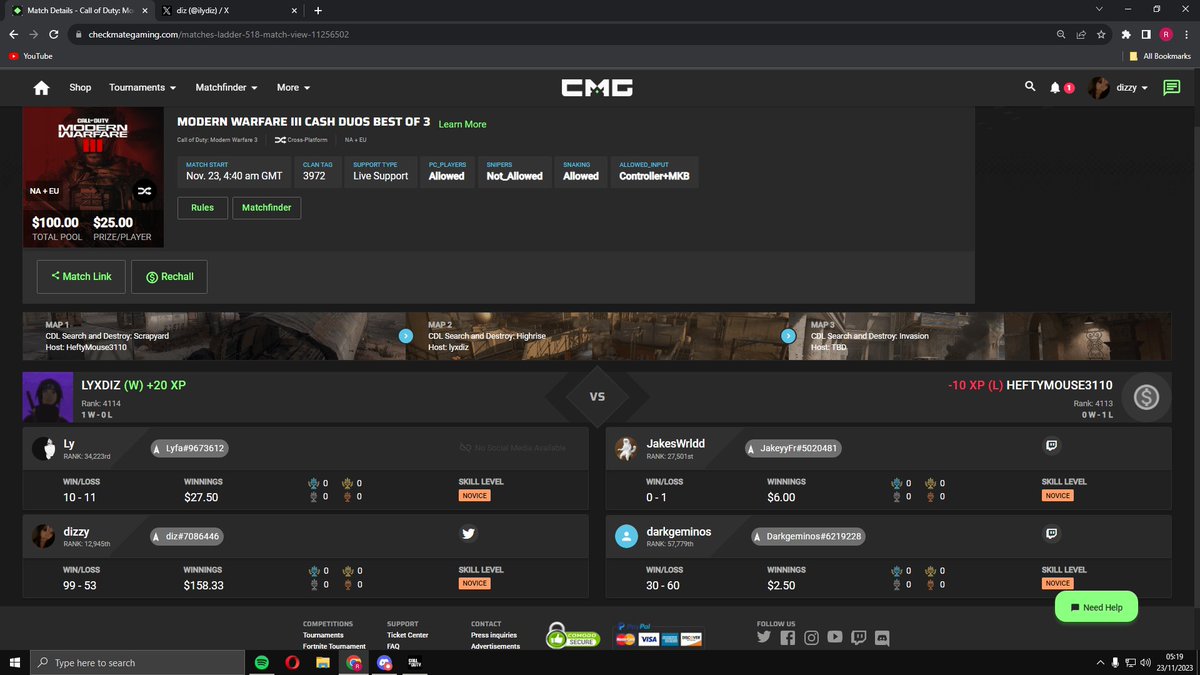
Task: Open CMG Twitch in Follow Us footer
Action: (858, 637)
